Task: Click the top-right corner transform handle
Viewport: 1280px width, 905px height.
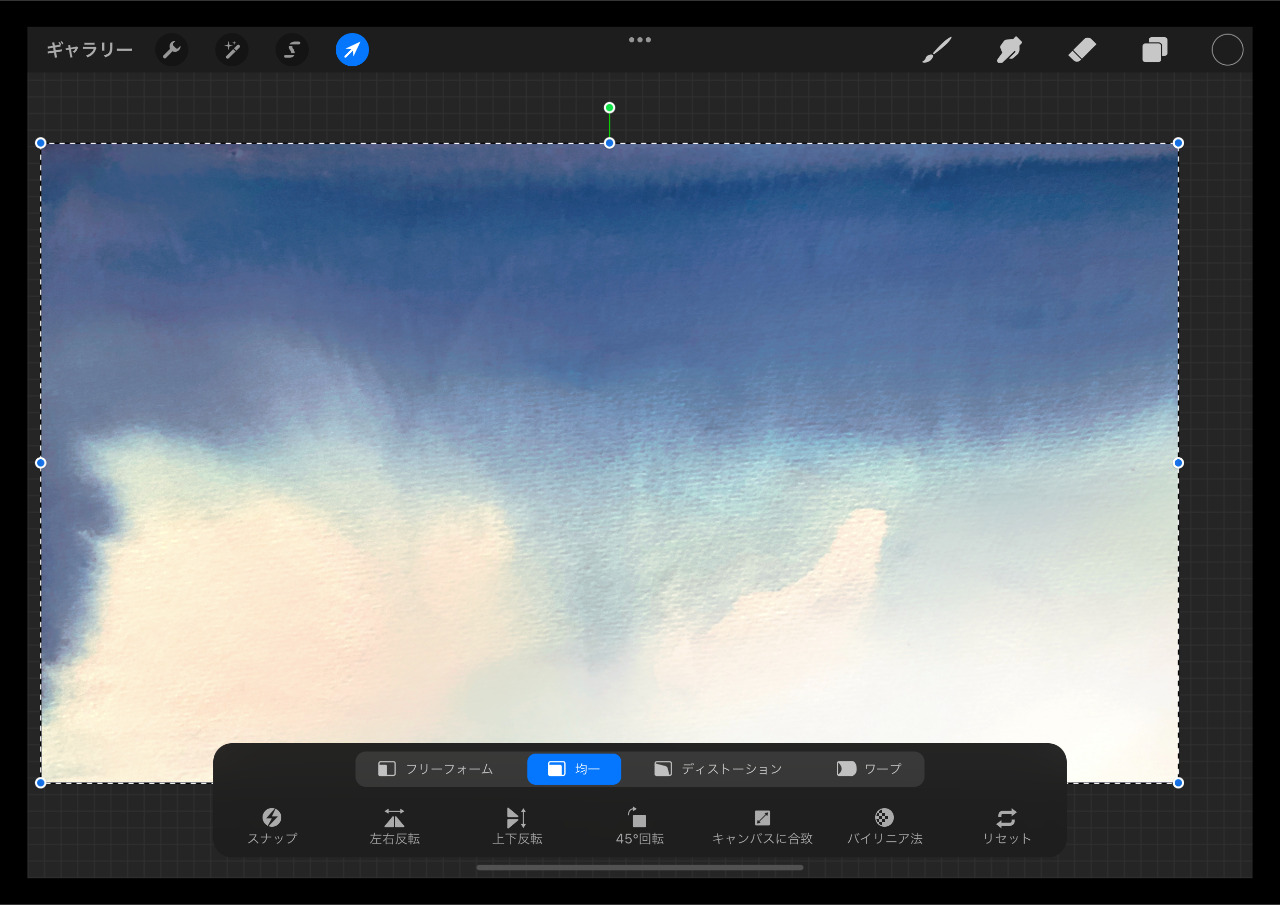Action: [x=1178, y=143]
